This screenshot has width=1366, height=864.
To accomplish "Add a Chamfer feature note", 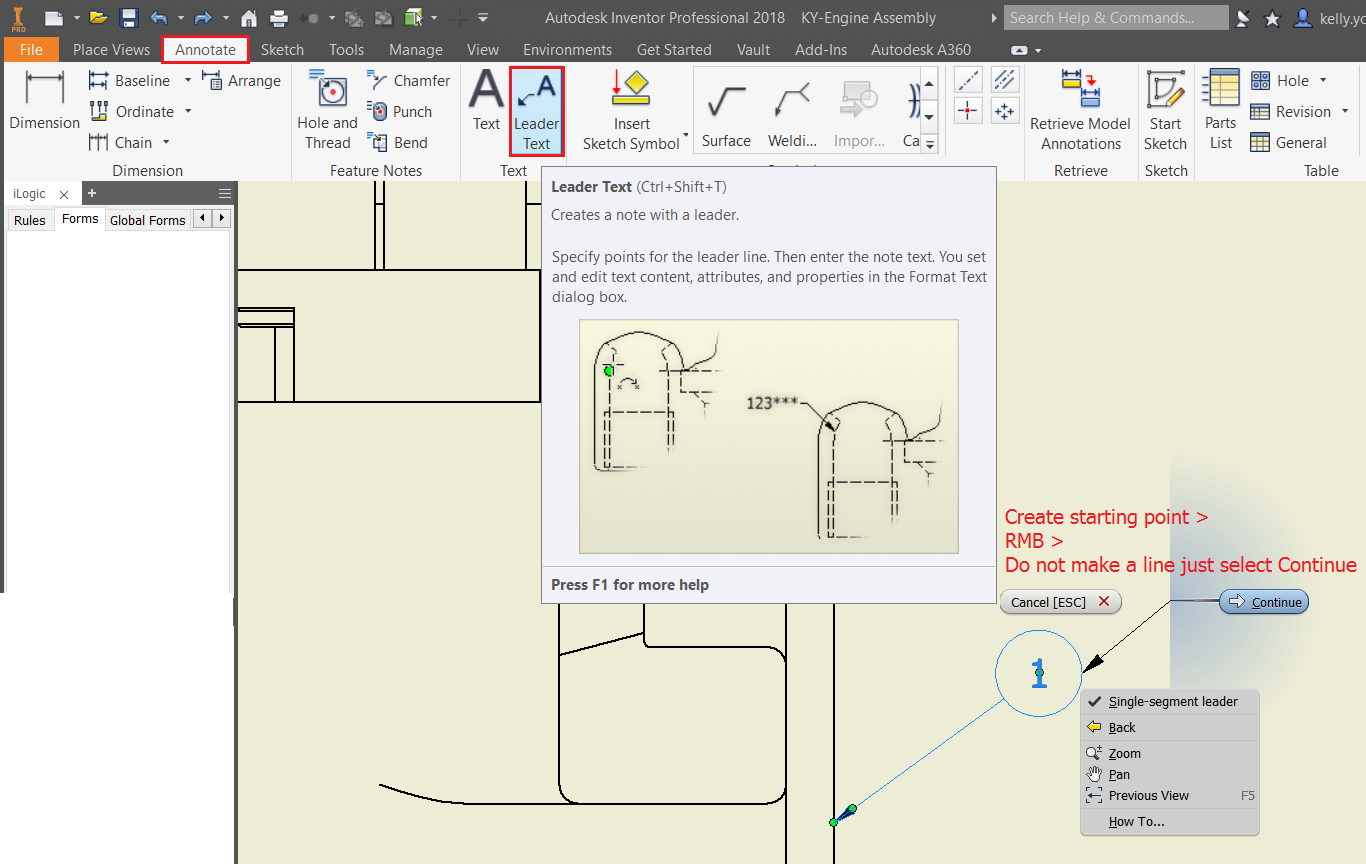I will [408, 80].
